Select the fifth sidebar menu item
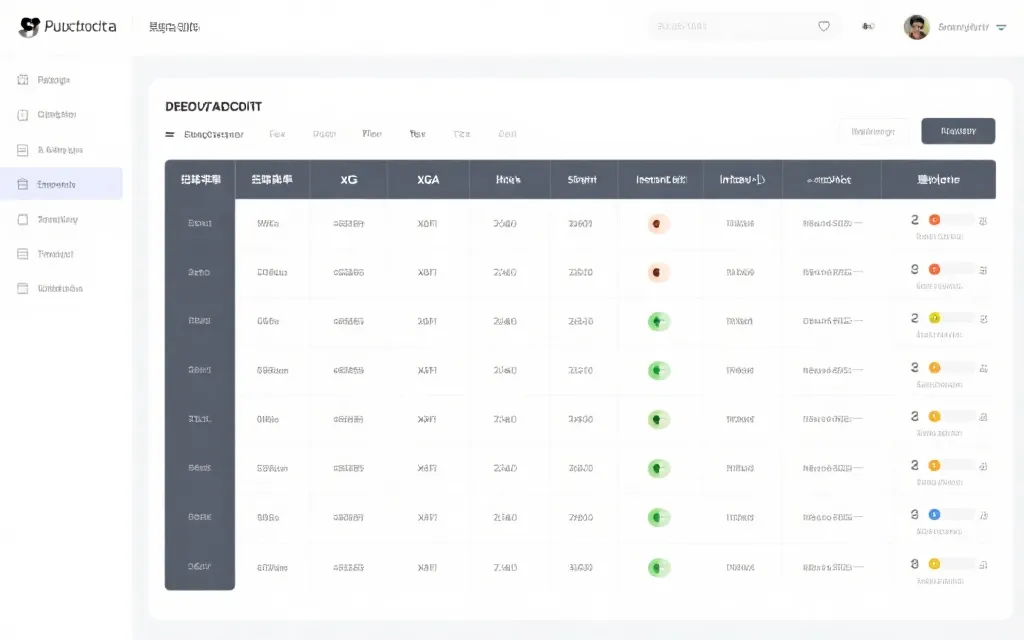 [x=58, y=219]
